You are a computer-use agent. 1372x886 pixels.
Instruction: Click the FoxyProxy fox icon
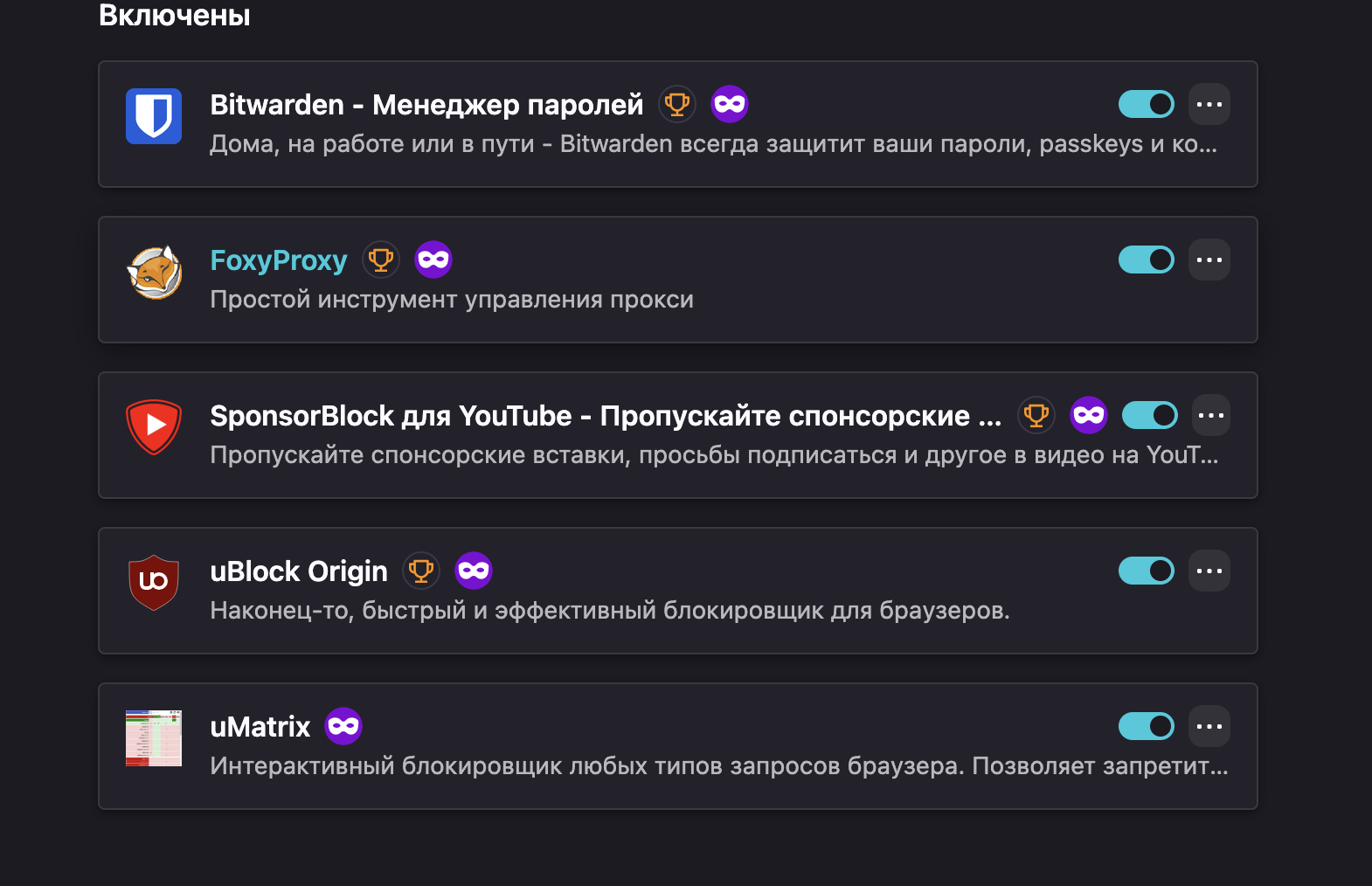[154, 272]
